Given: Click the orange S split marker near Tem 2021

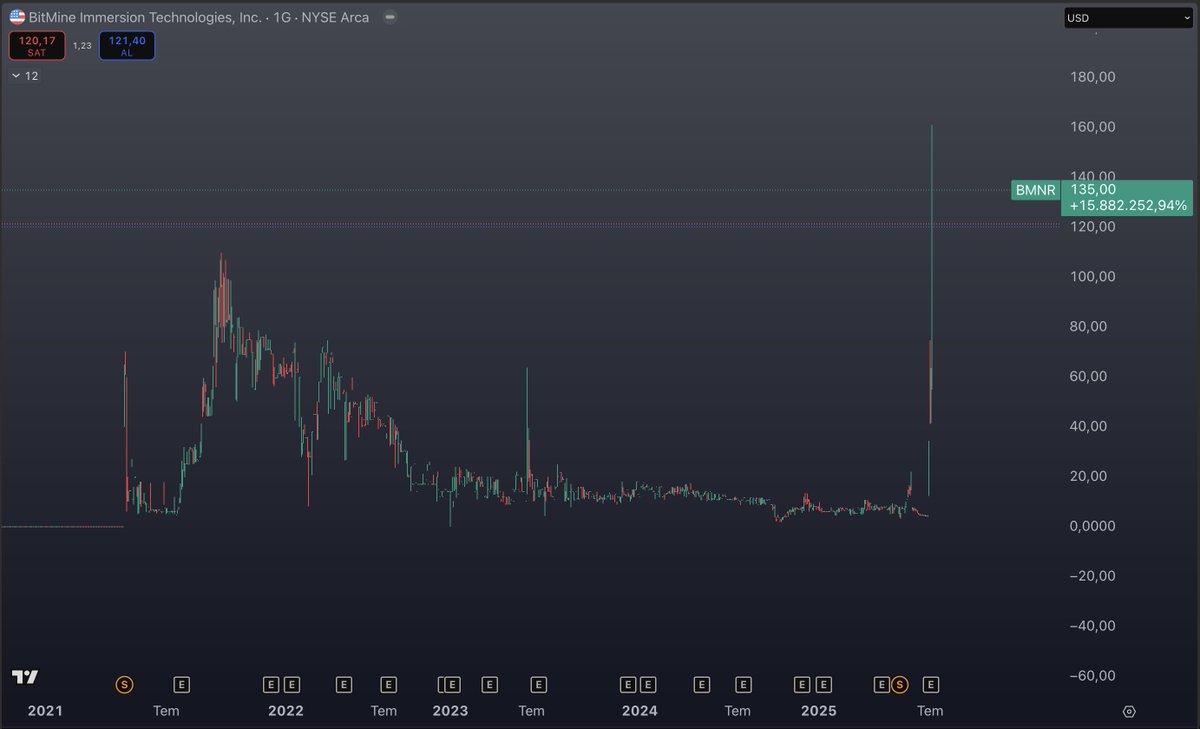Looking at the screenshot, I should [x=124, y=685].
